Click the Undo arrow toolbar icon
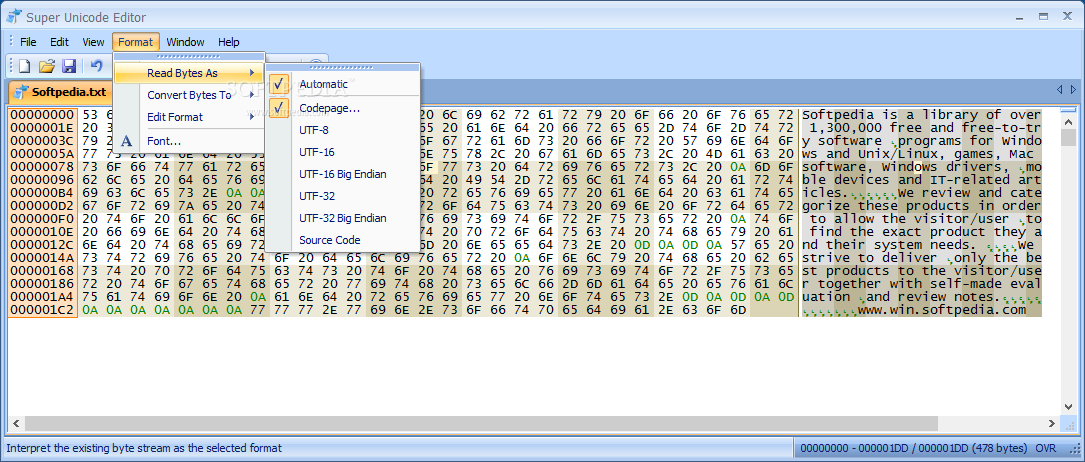This screenshot has height=462, width=1085. (x=97, y=66)
